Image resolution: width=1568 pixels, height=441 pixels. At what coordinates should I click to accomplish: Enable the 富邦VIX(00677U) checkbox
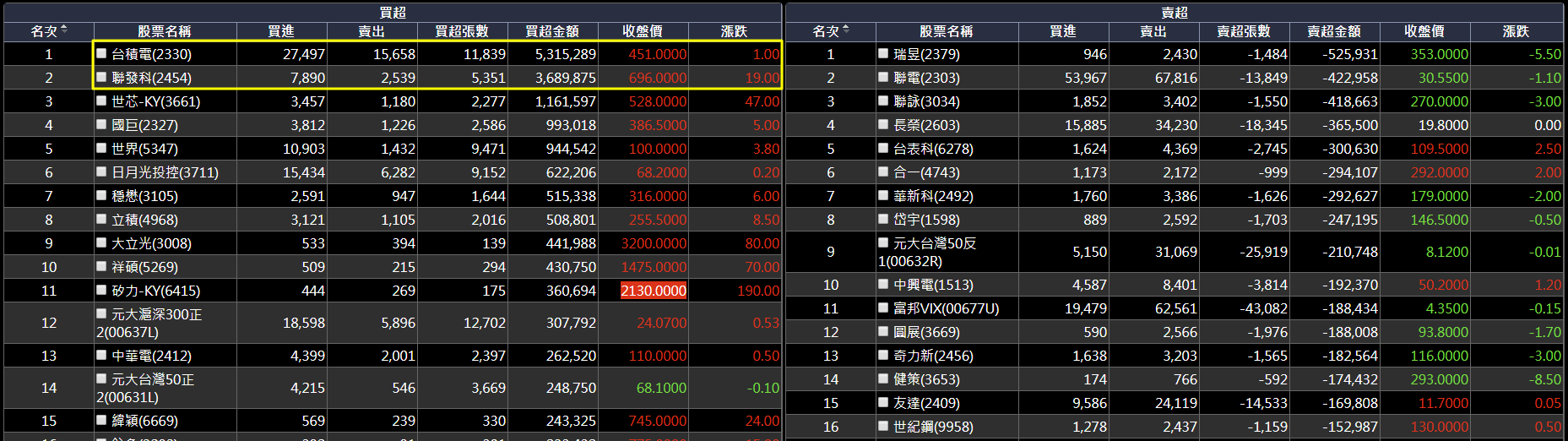(x=883, y=308)
